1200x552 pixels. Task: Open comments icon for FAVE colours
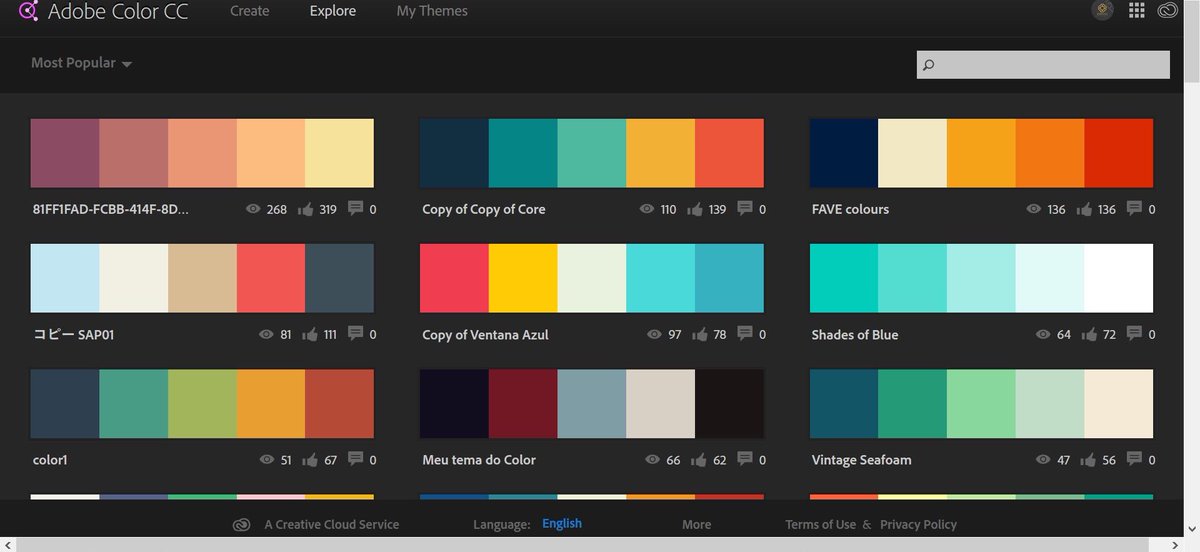coord(1135,208)
